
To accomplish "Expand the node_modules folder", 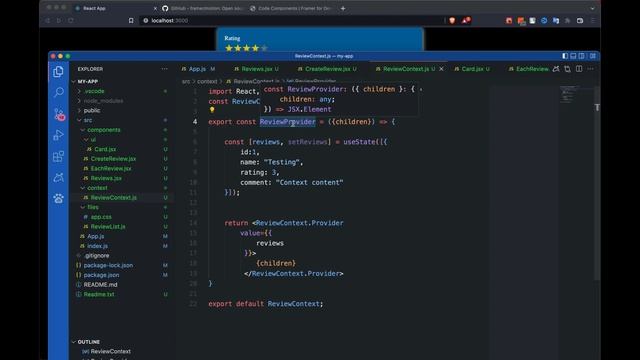I will coord(103,101).
